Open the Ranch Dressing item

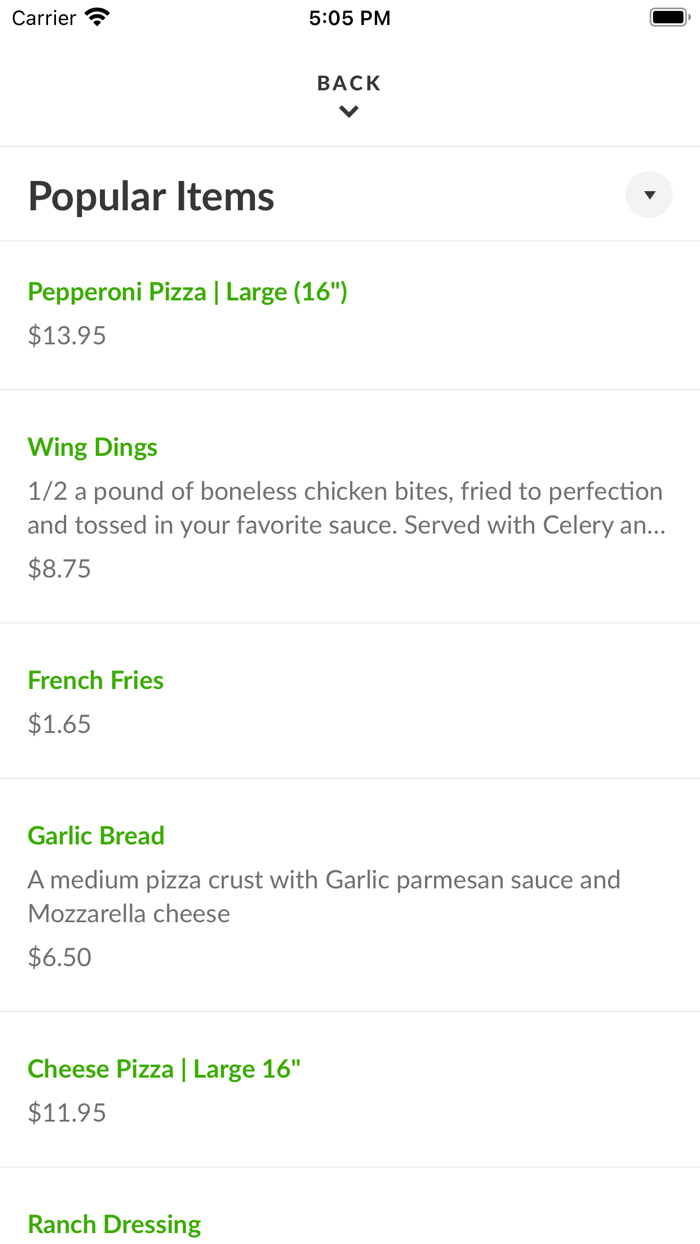pyautogui.click(x=114, y=1223)
